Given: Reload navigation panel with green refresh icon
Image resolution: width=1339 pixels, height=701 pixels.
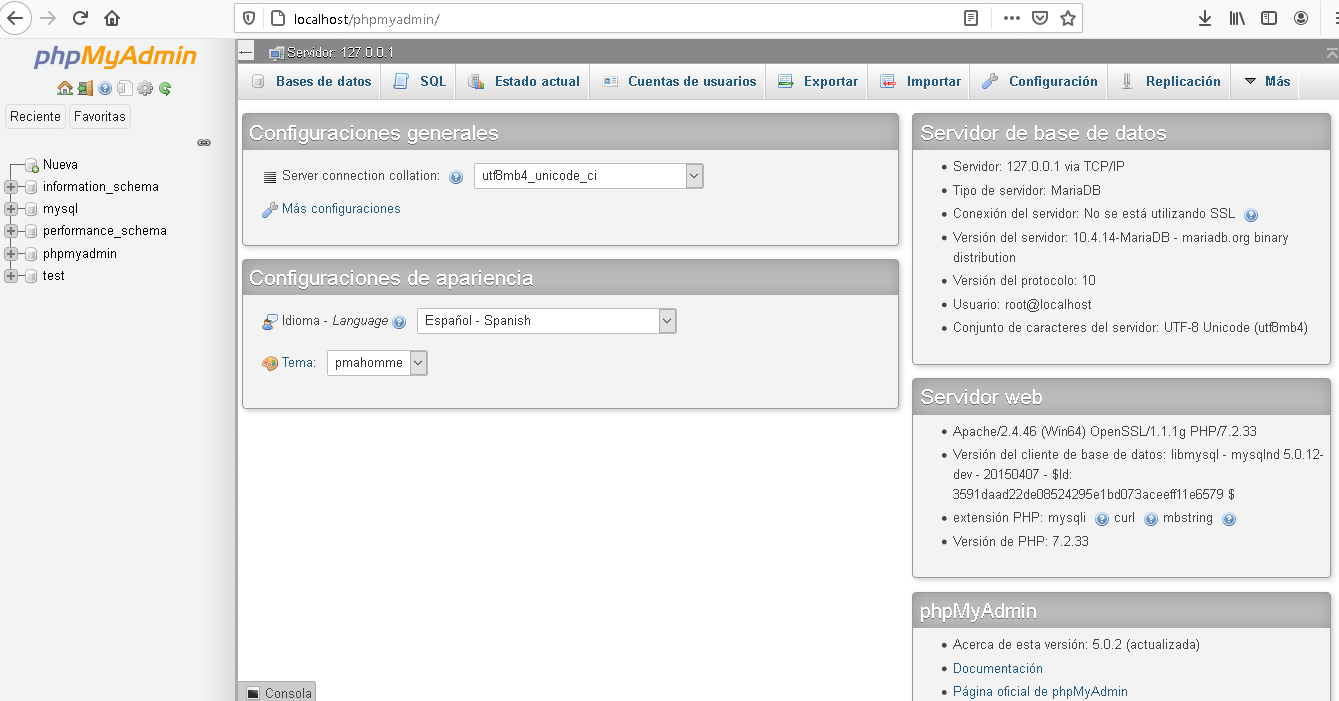Looking at the screenshot, I should [165, 87].
